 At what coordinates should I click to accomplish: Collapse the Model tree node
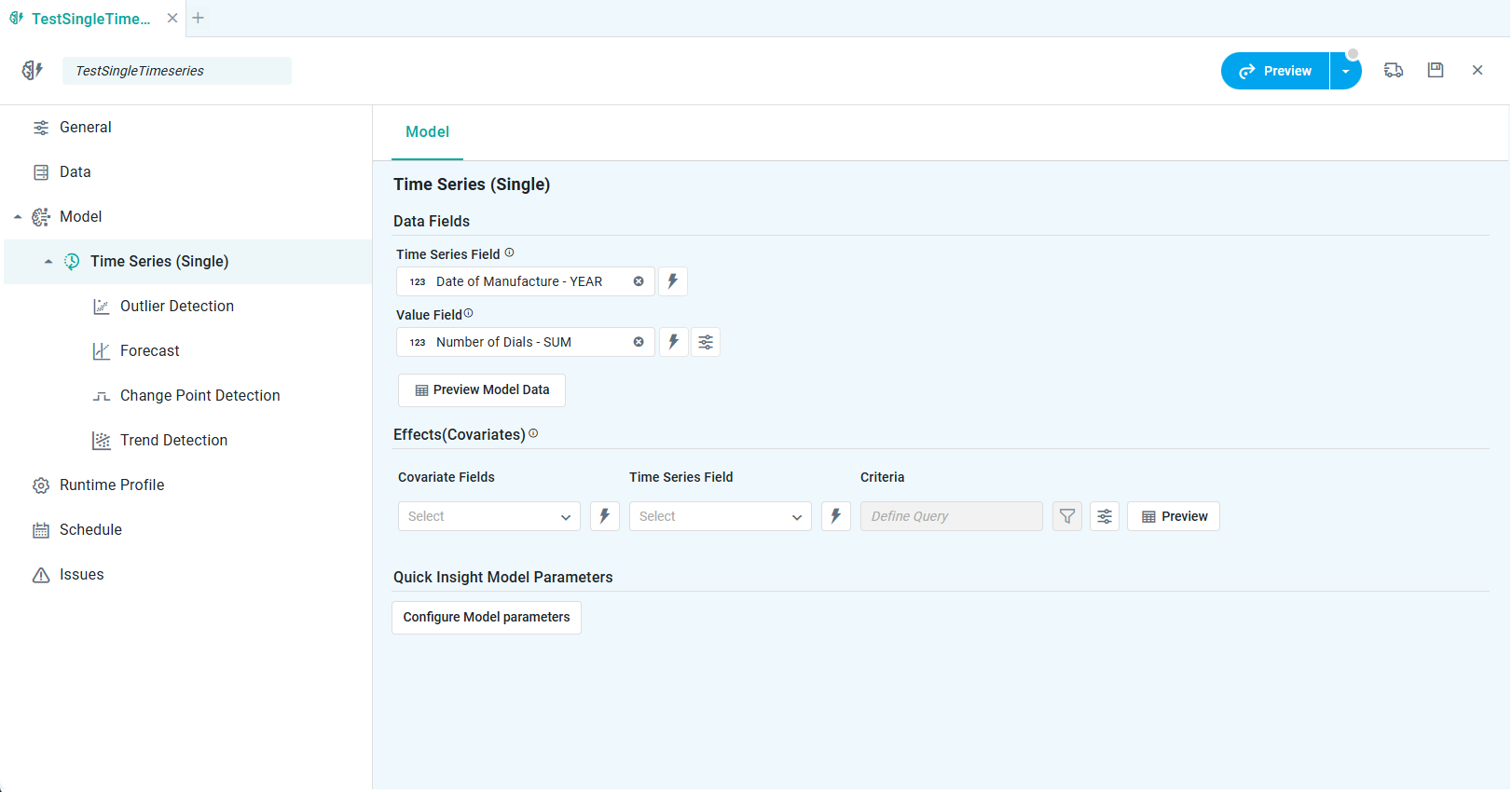click(x=18, y=217)
